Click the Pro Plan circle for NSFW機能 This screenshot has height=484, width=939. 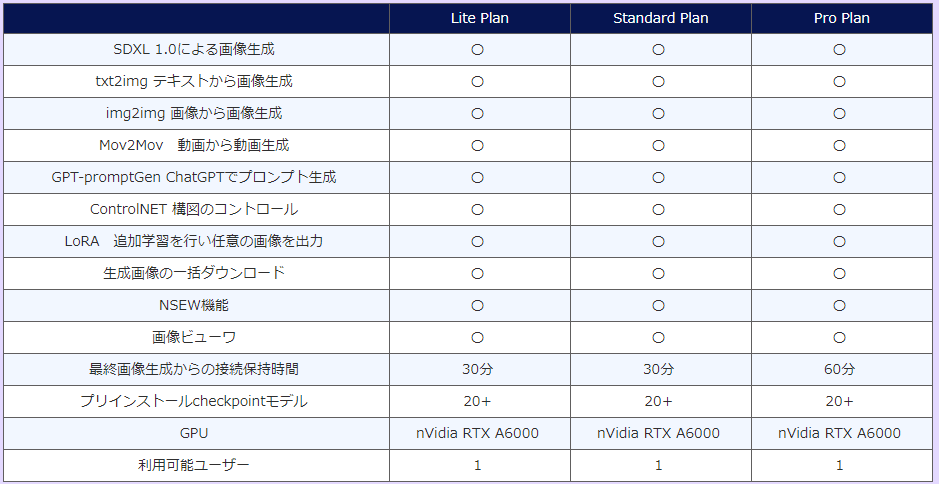(x=840, y=305)
